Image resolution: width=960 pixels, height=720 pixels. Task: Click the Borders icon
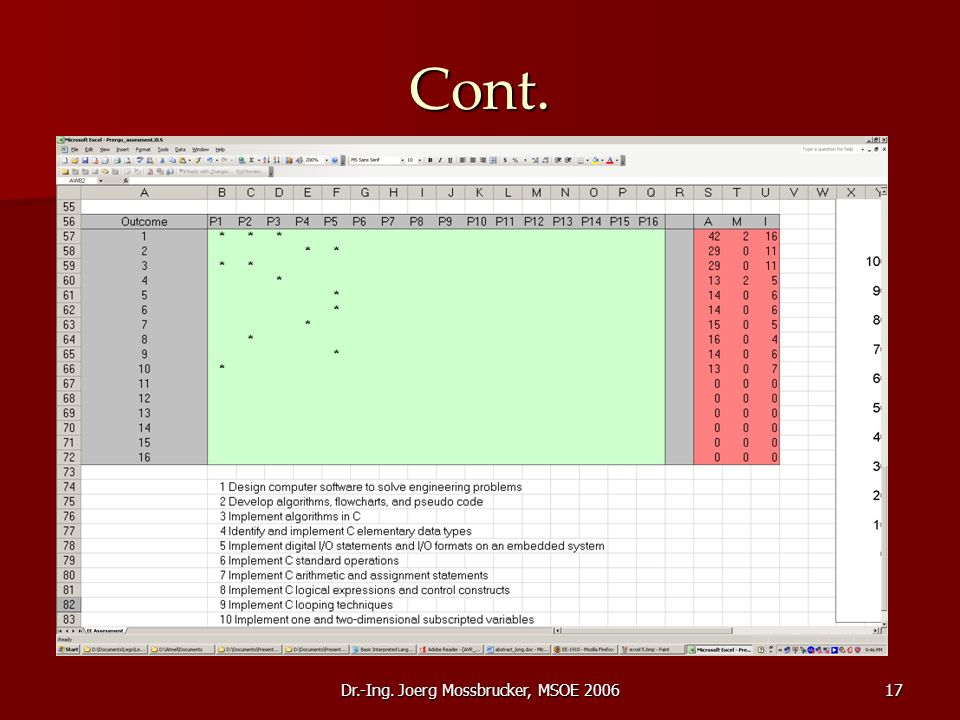pyautogui.click(x=580, y=160)
